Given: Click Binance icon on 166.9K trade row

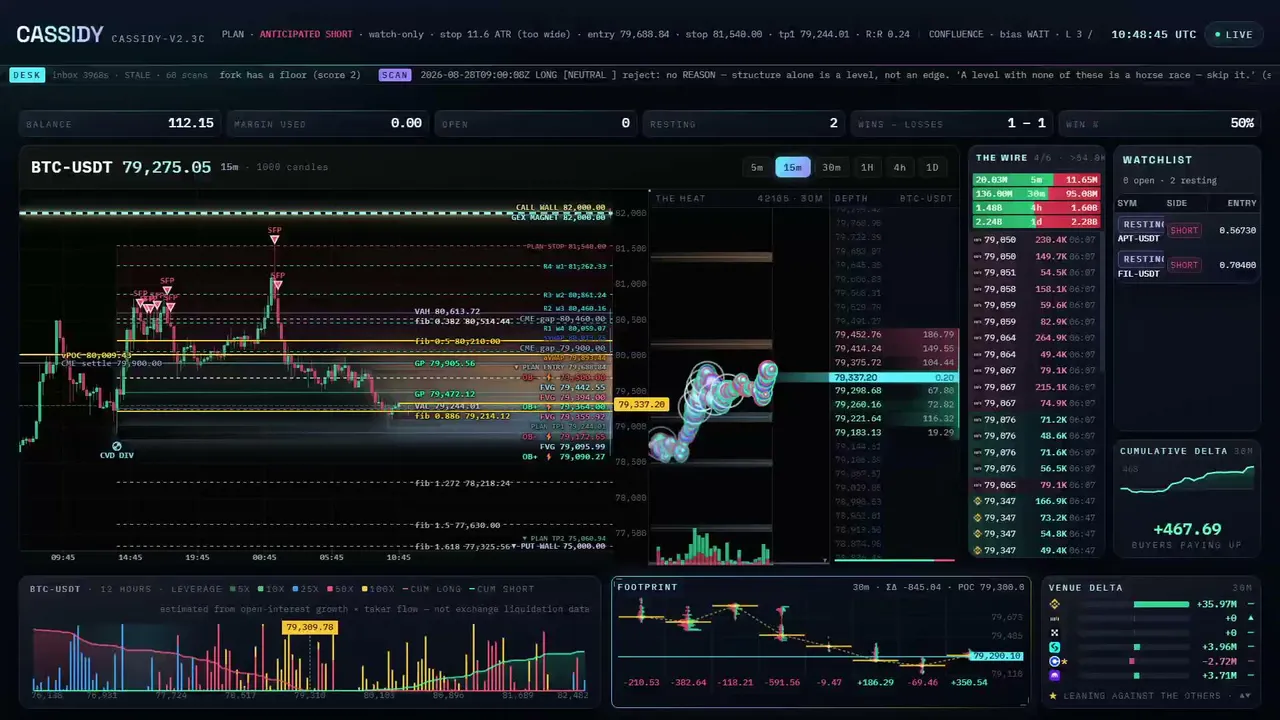Looking at the screenshot, I should coord(977,501).
